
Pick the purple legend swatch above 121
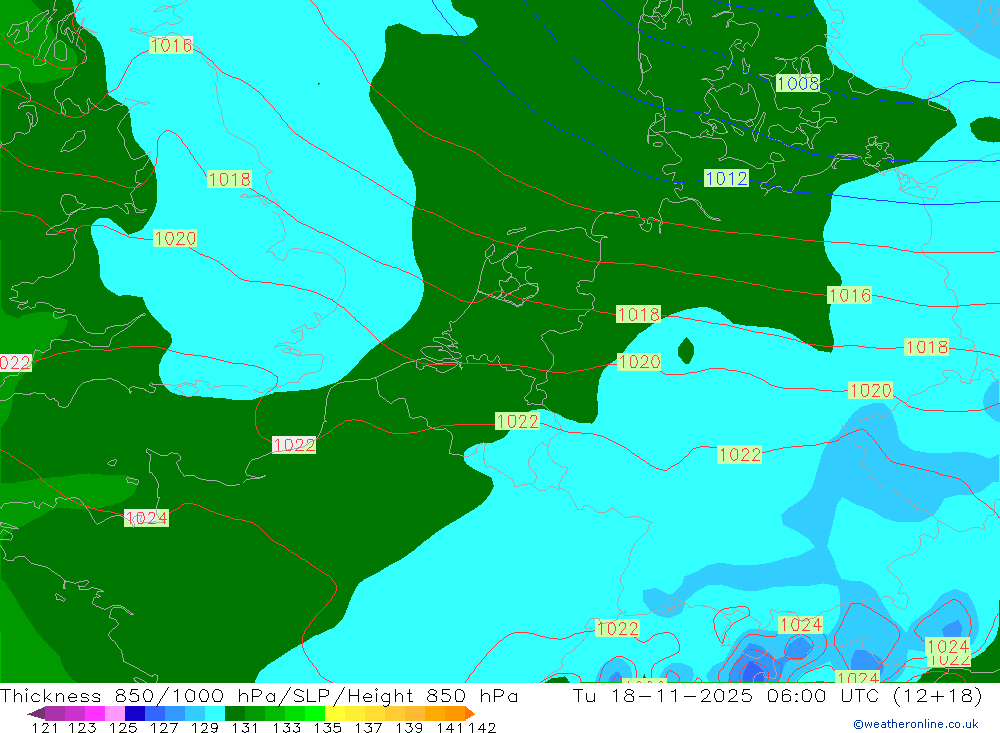click(x=55, y=713)
